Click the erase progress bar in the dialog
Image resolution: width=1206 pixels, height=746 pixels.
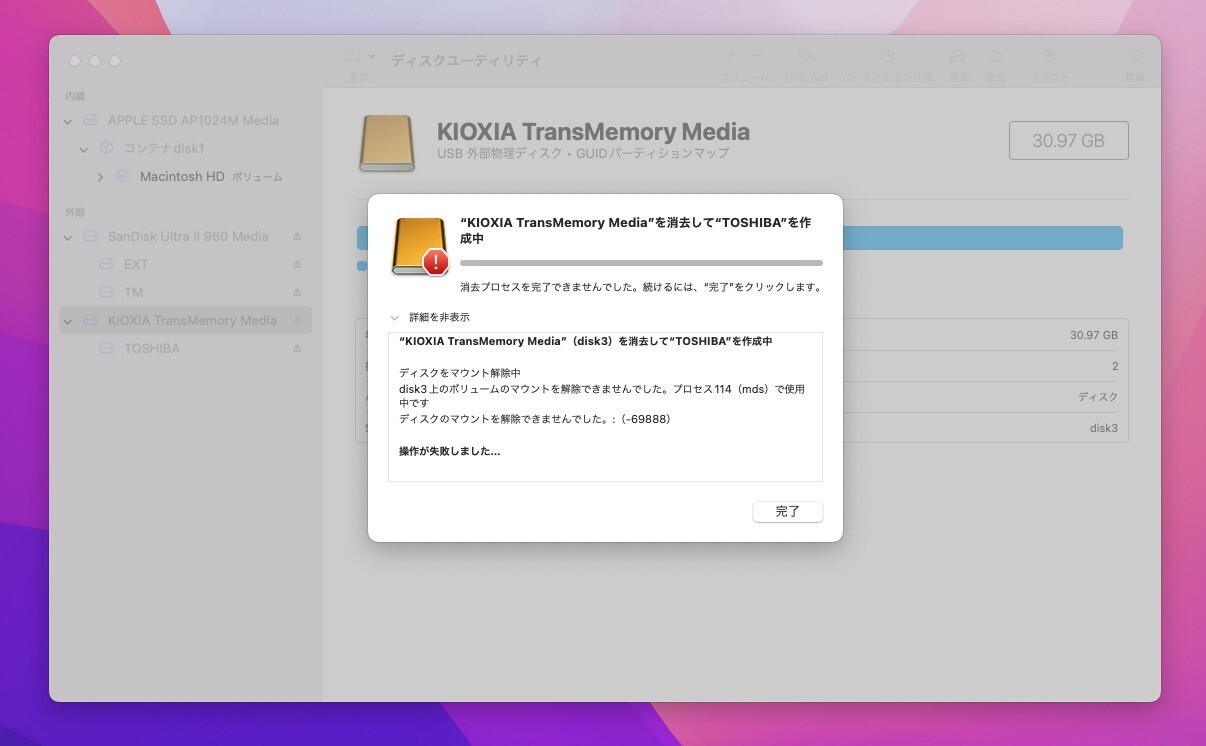pyautogui.click(x=641, y=263)
